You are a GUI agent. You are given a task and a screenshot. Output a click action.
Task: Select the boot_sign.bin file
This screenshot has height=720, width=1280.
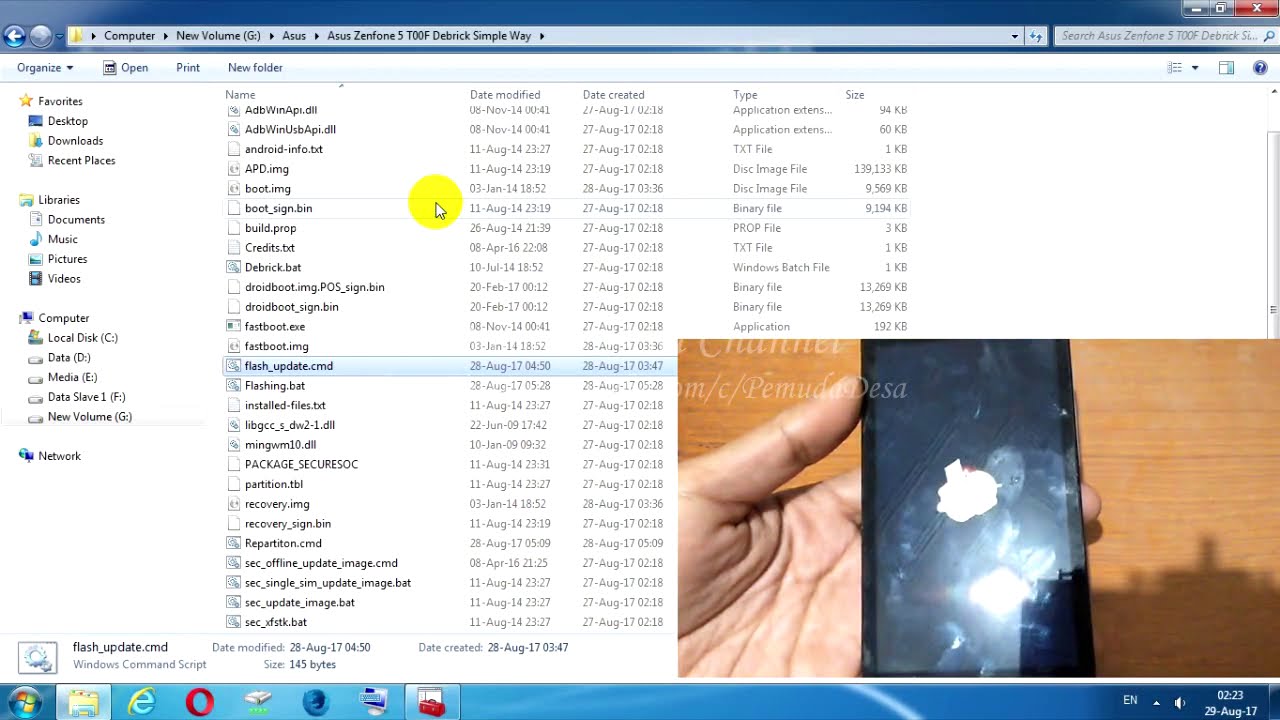(278, 209)
